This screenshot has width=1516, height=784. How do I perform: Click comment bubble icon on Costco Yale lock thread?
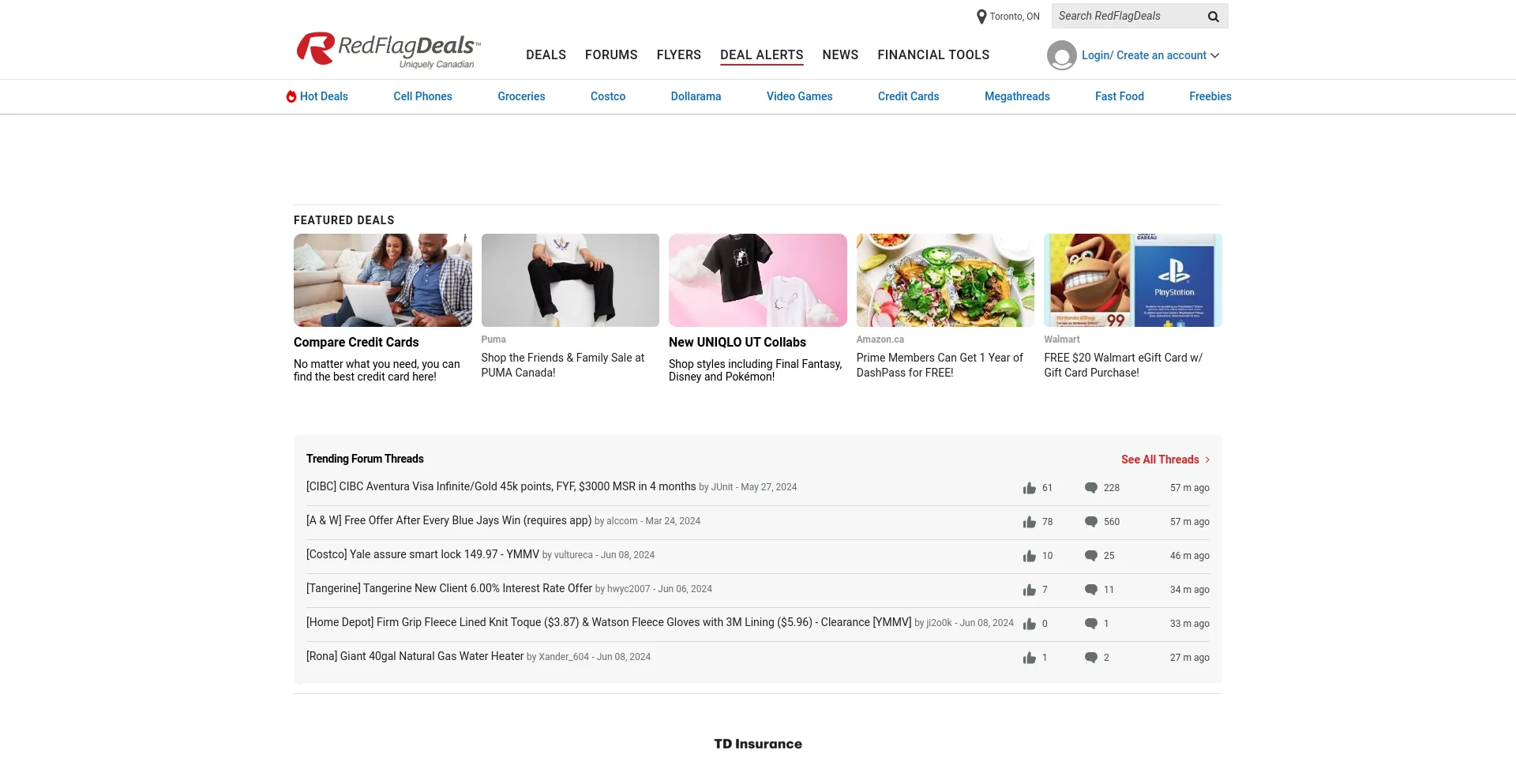click(1091, 556)
